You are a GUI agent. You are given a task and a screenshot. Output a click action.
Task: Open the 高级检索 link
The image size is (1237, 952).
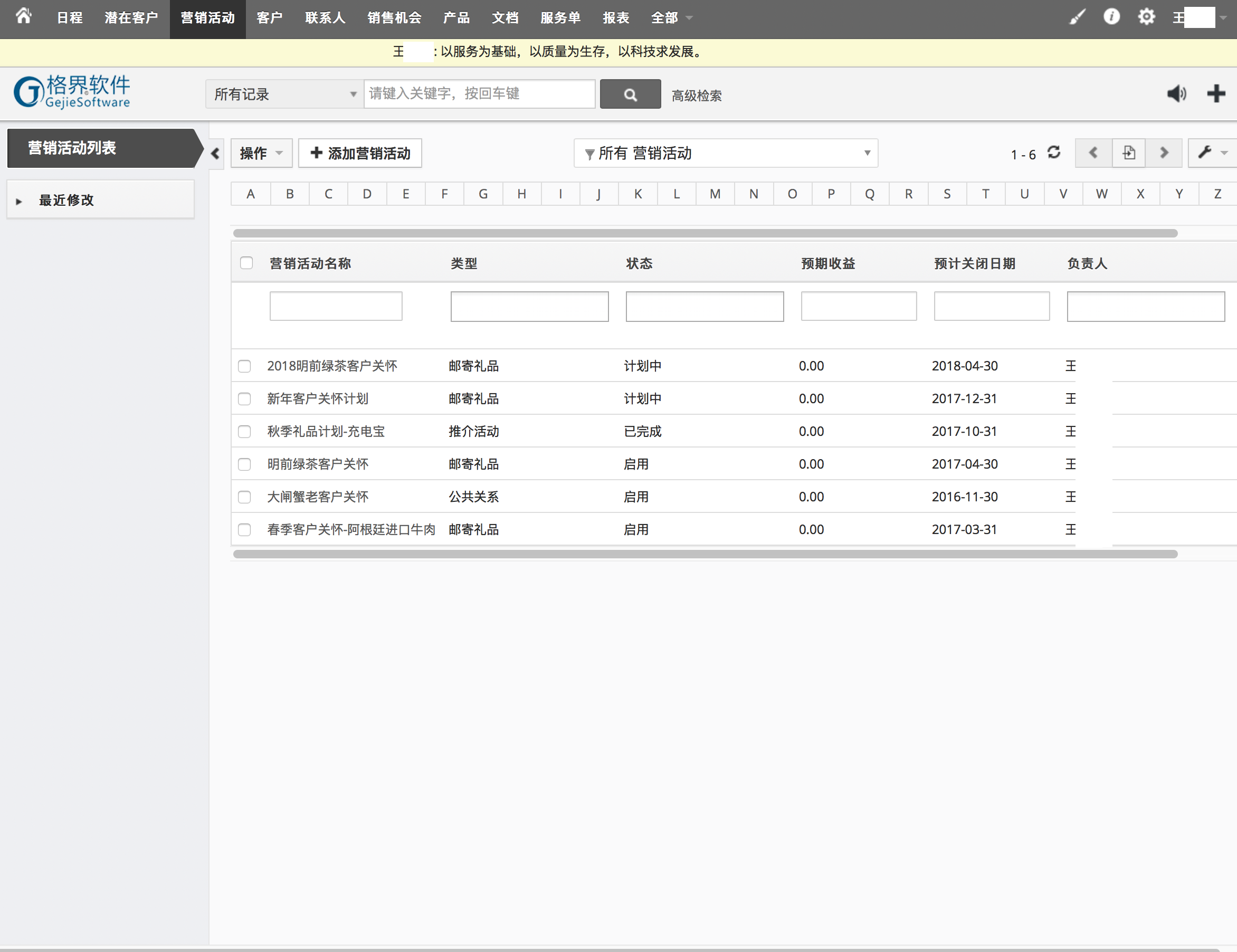(x=696, y=96)
